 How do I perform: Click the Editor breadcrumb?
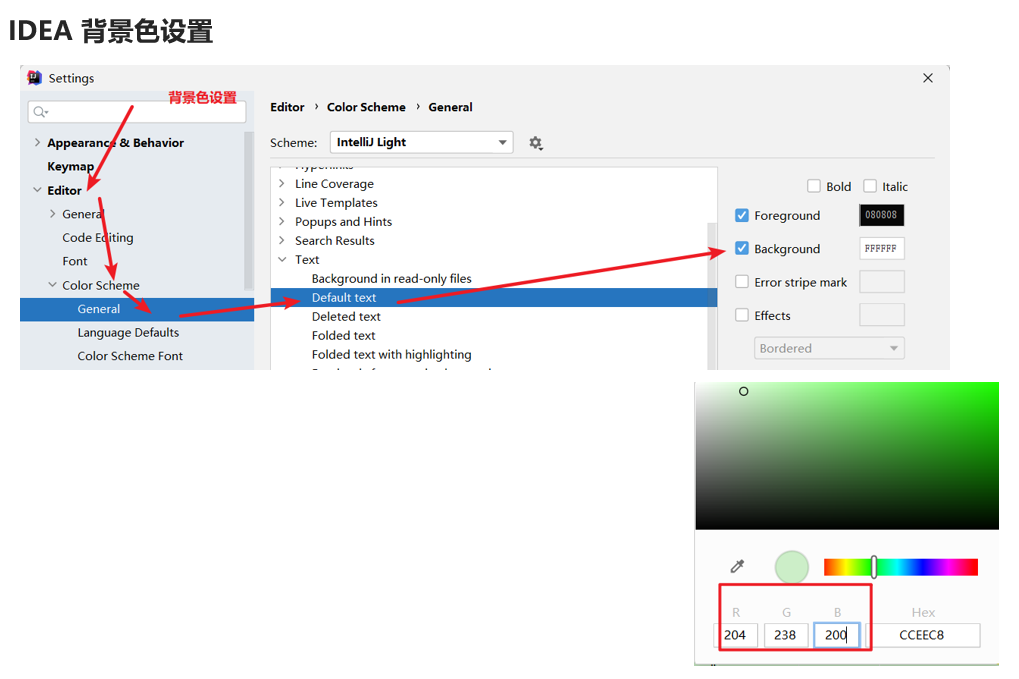point(287,107)
